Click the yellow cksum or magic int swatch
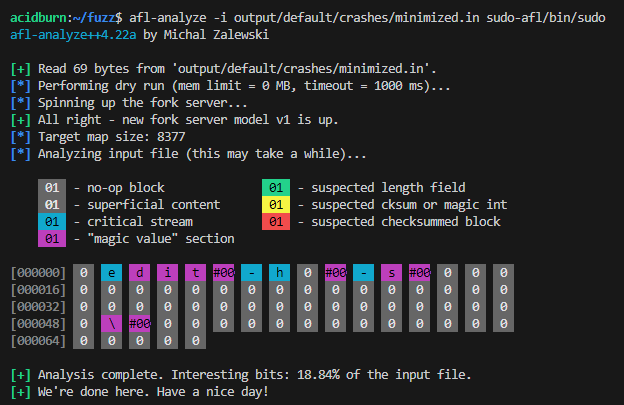 [x=277, y=204]
